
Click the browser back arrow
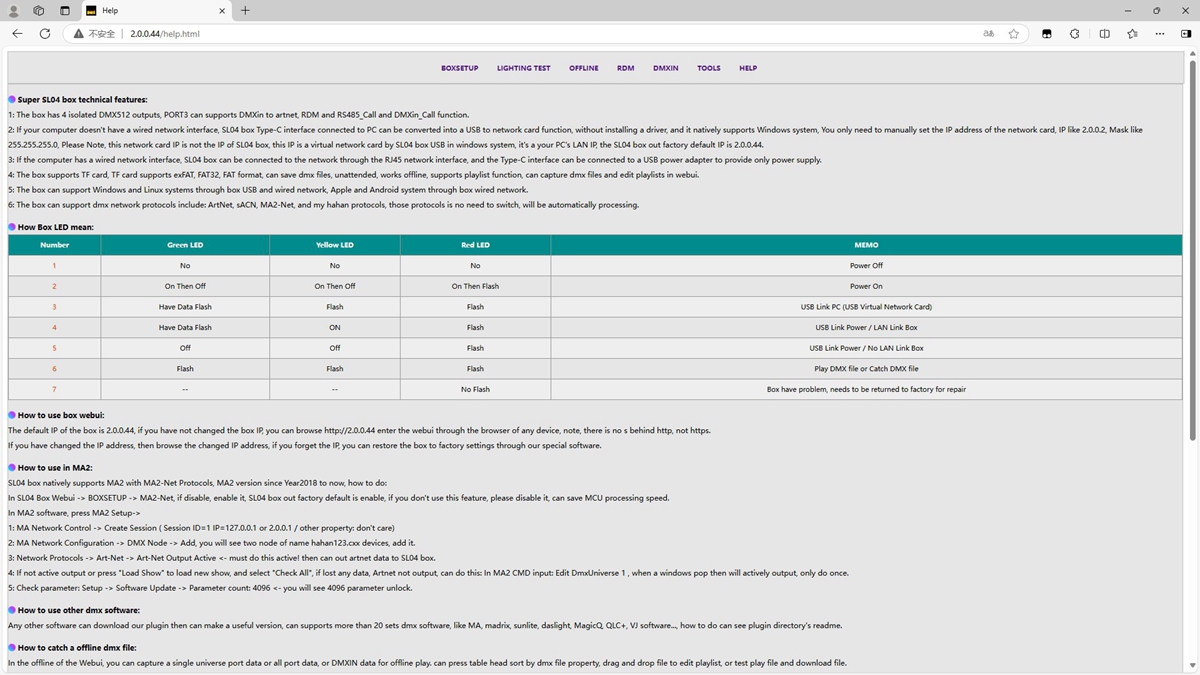click(x=17, y=33)
